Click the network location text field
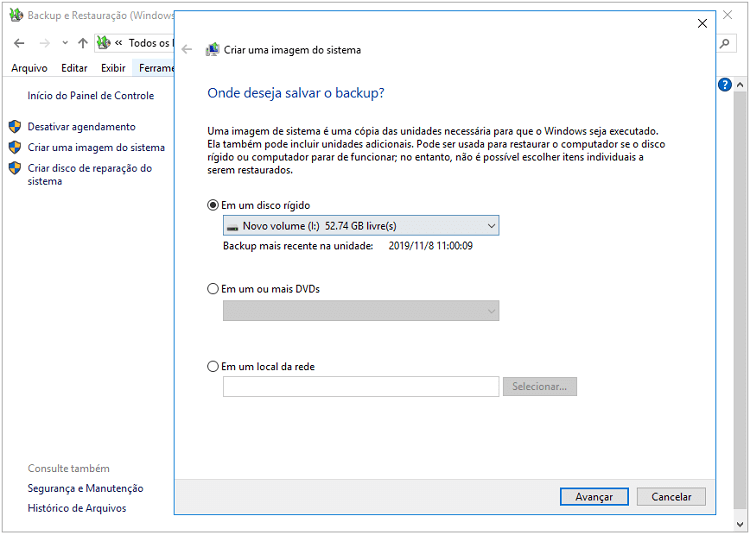This screenshot has height=535, width=750. (x=360, y=387)
